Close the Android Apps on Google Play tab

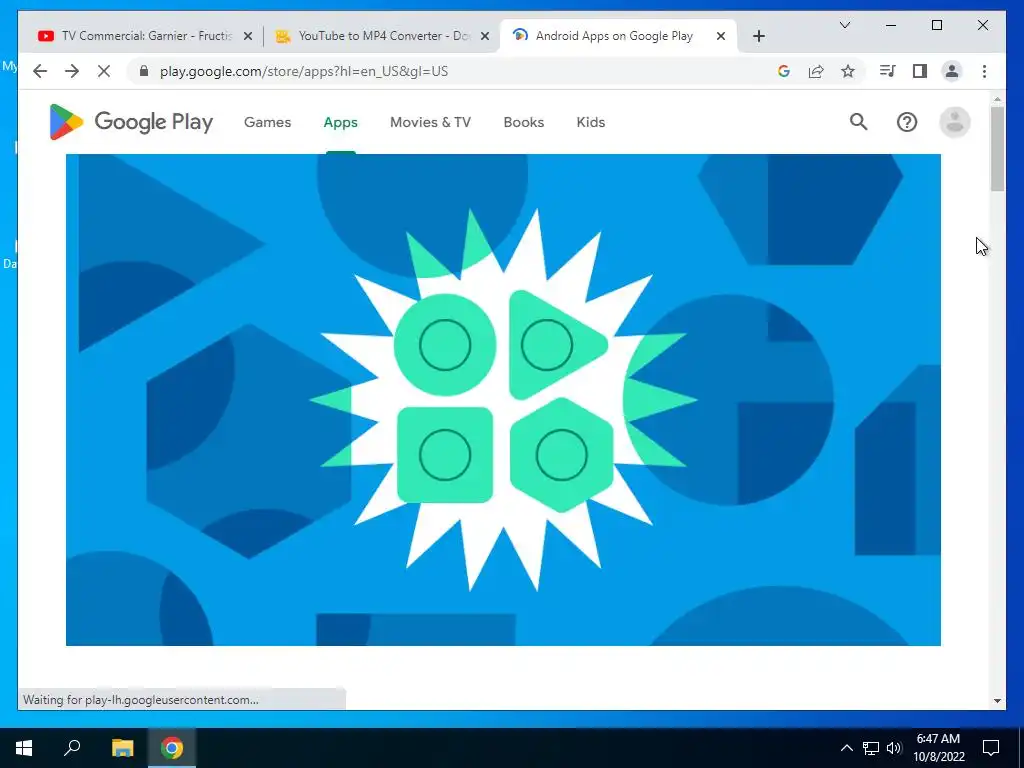click(721, 37)
